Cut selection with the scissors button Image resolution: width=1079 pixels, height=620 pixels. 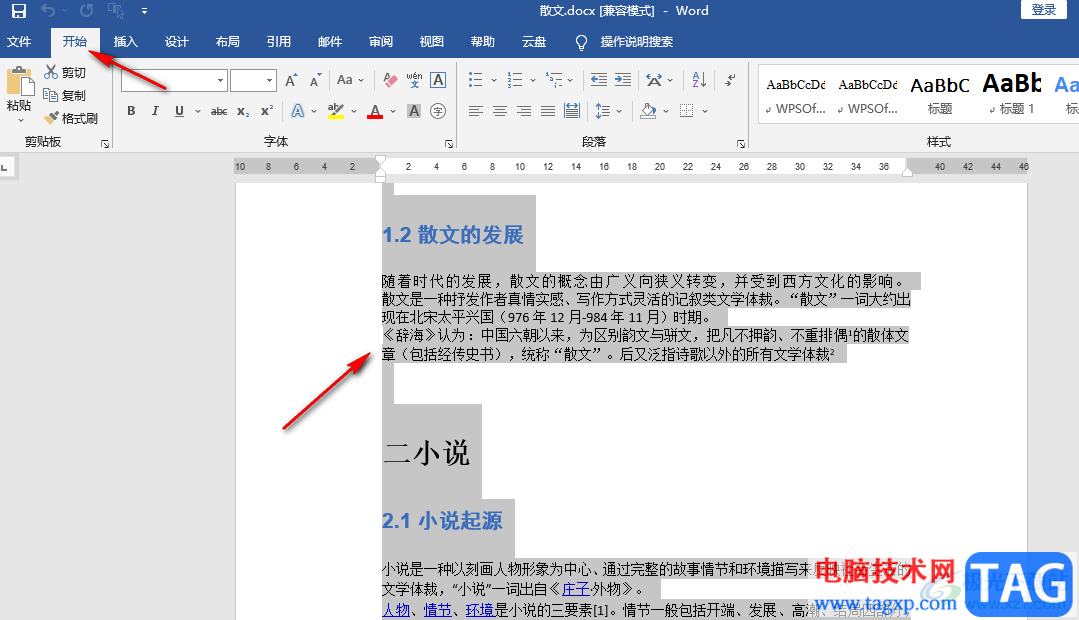click(65, 72)
